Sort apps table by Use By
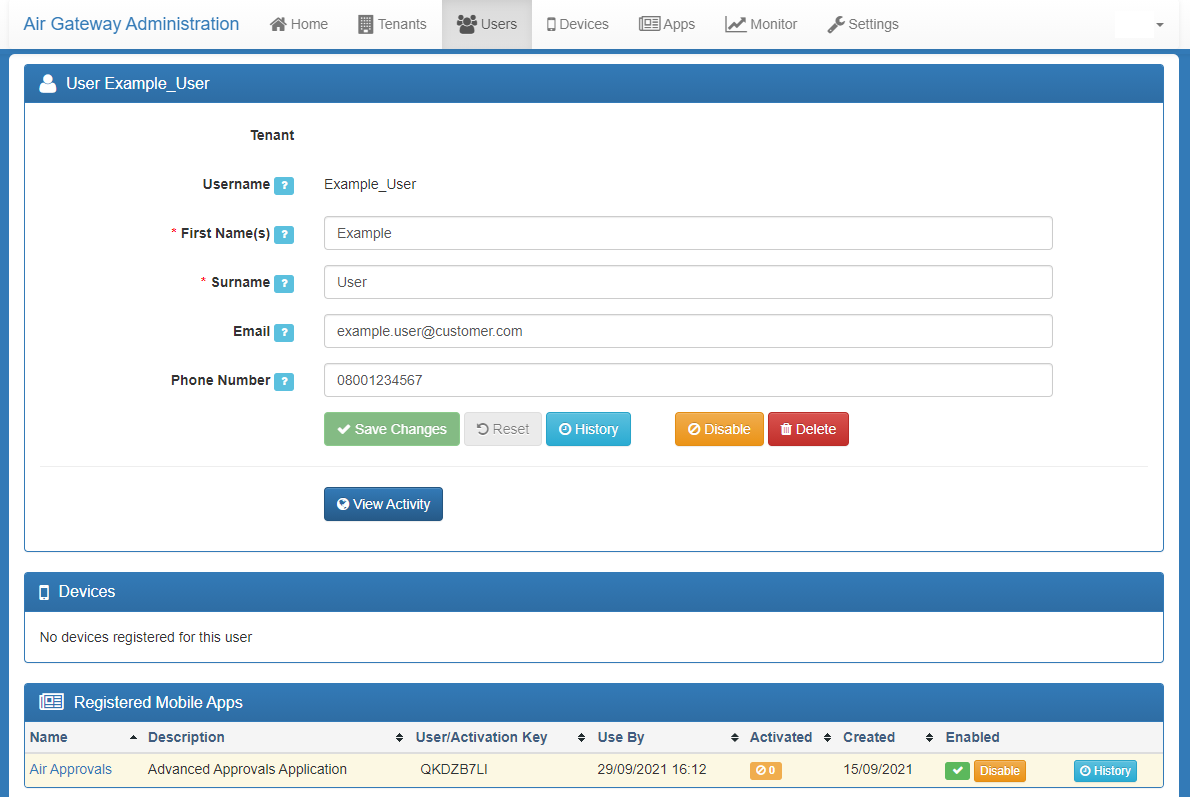Image resolution: width=1191 pixels, height=798 pixels. 668,737
